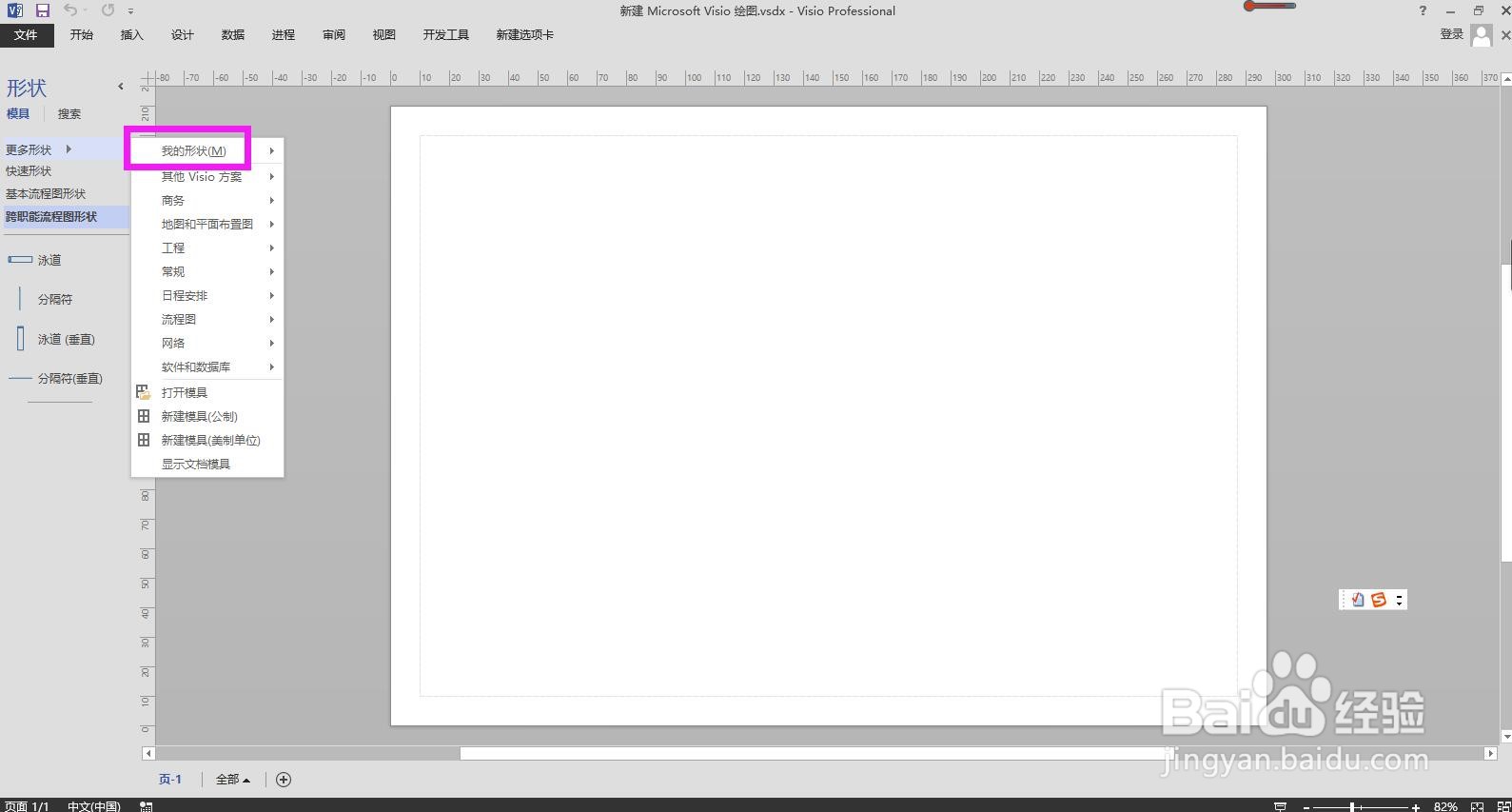Open the 其他 Visio 方案 submenu
This screenshot has height=812, width=1512.
[207, 177]
